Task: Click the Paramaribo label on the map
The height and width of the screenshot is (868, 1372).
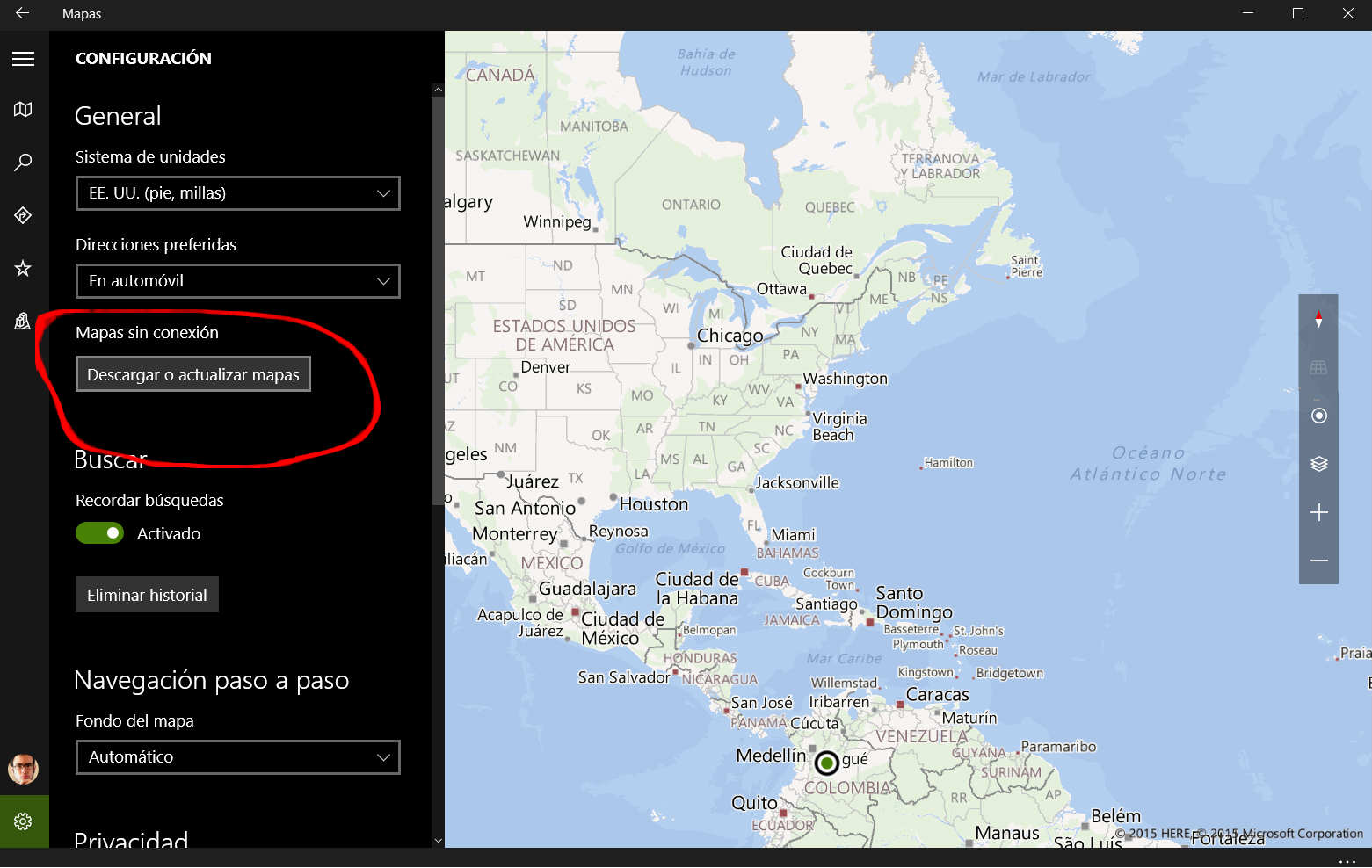Action: point(1058,747)
